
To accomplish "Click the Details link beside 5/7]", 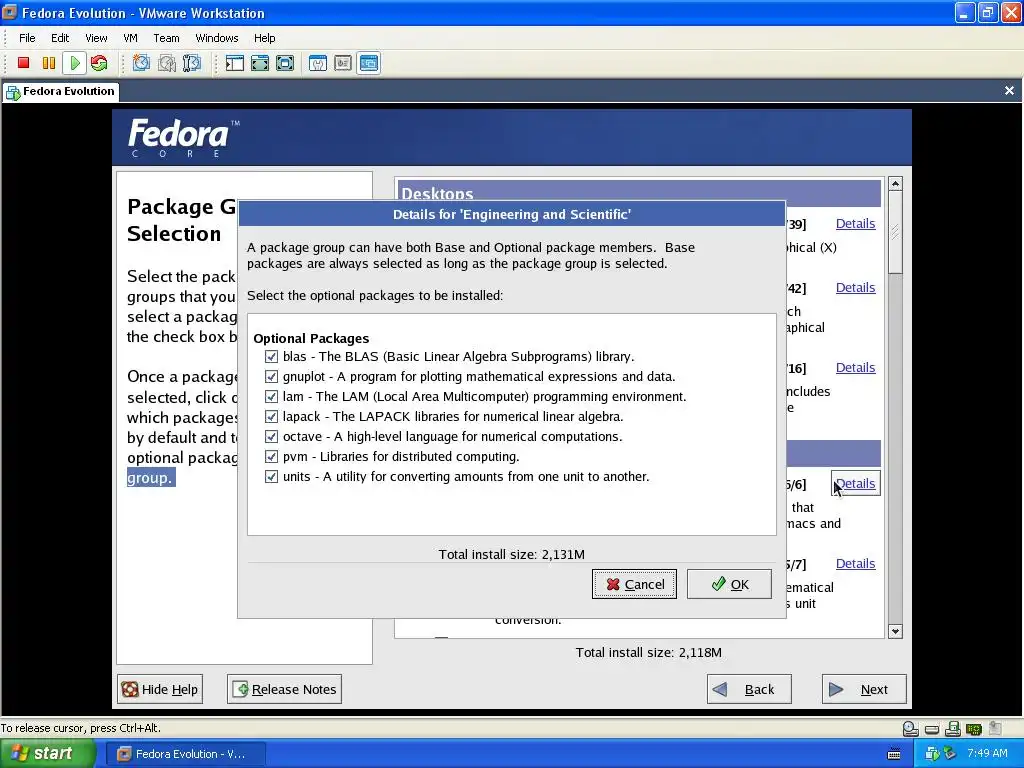I will pyautogui.click(x=856, y=564).
